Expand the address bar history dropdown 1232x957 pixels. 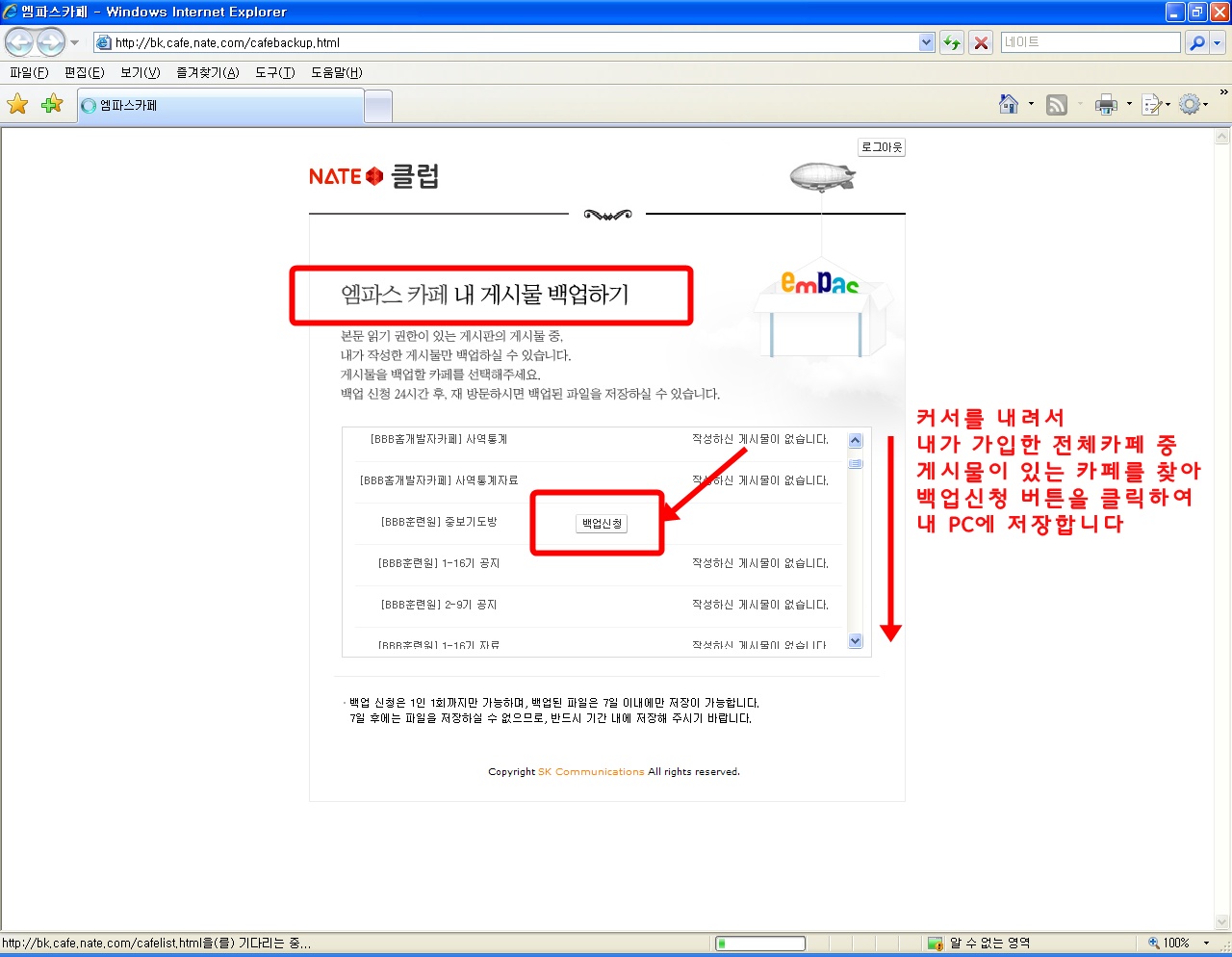pos(927,42)
